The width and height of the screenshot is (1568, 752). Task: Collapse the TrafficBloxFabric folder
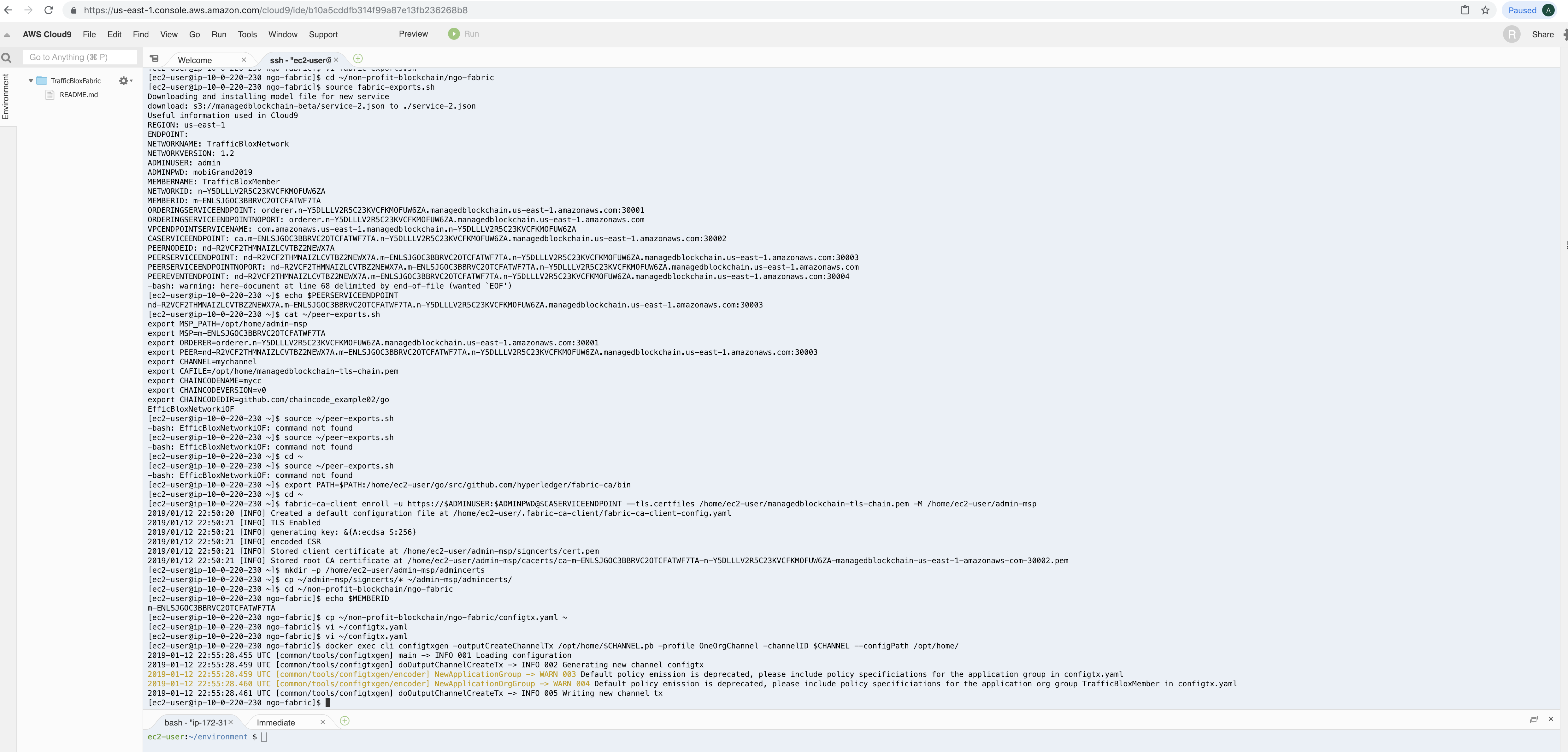point(31,81)
